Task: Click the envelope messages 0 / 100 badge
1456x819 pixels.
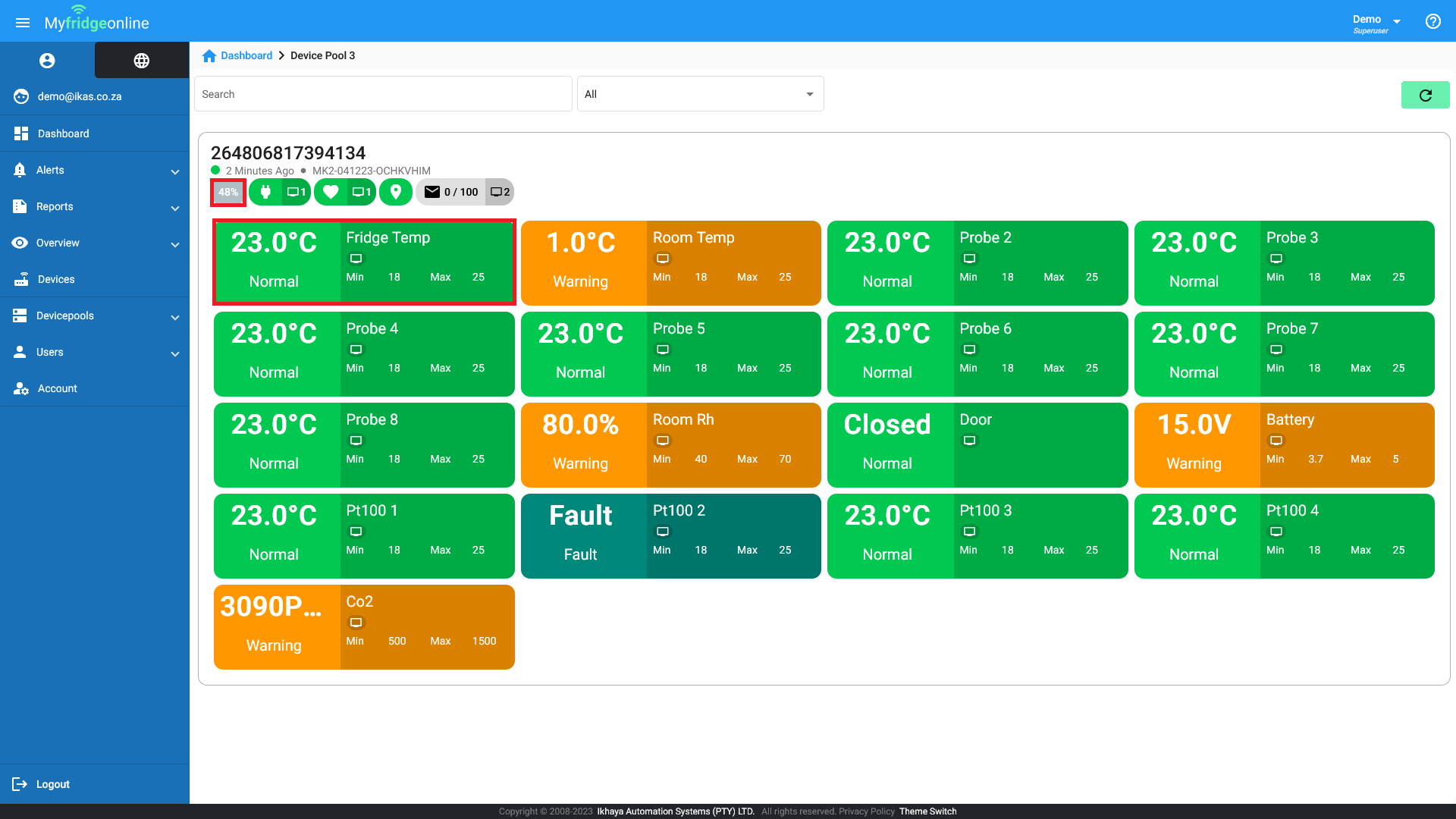Action: pos(450,192)
